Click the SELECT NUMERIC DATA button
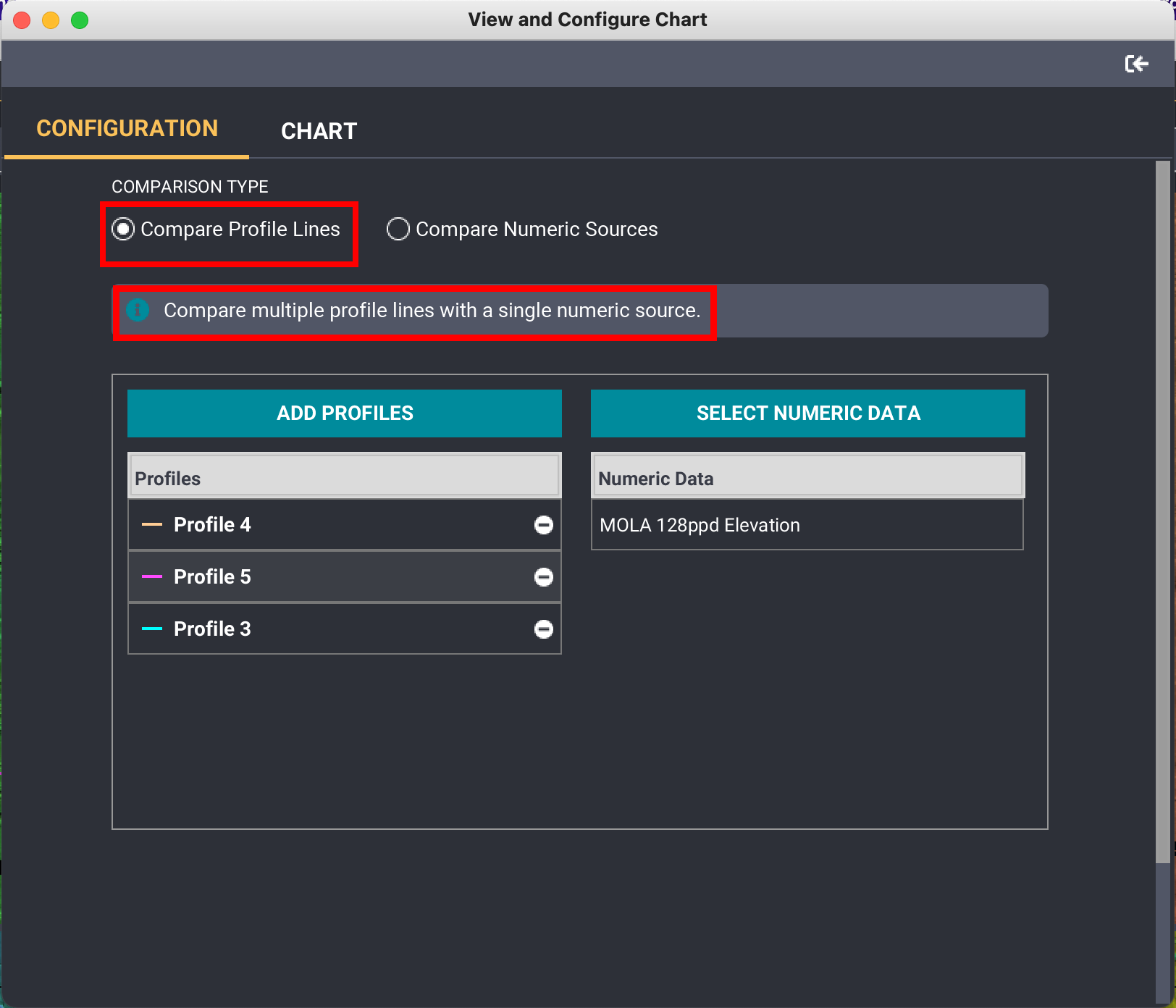Viewport: 1176px width, 1008px height. pyautogui.click(x=808, y=413)
